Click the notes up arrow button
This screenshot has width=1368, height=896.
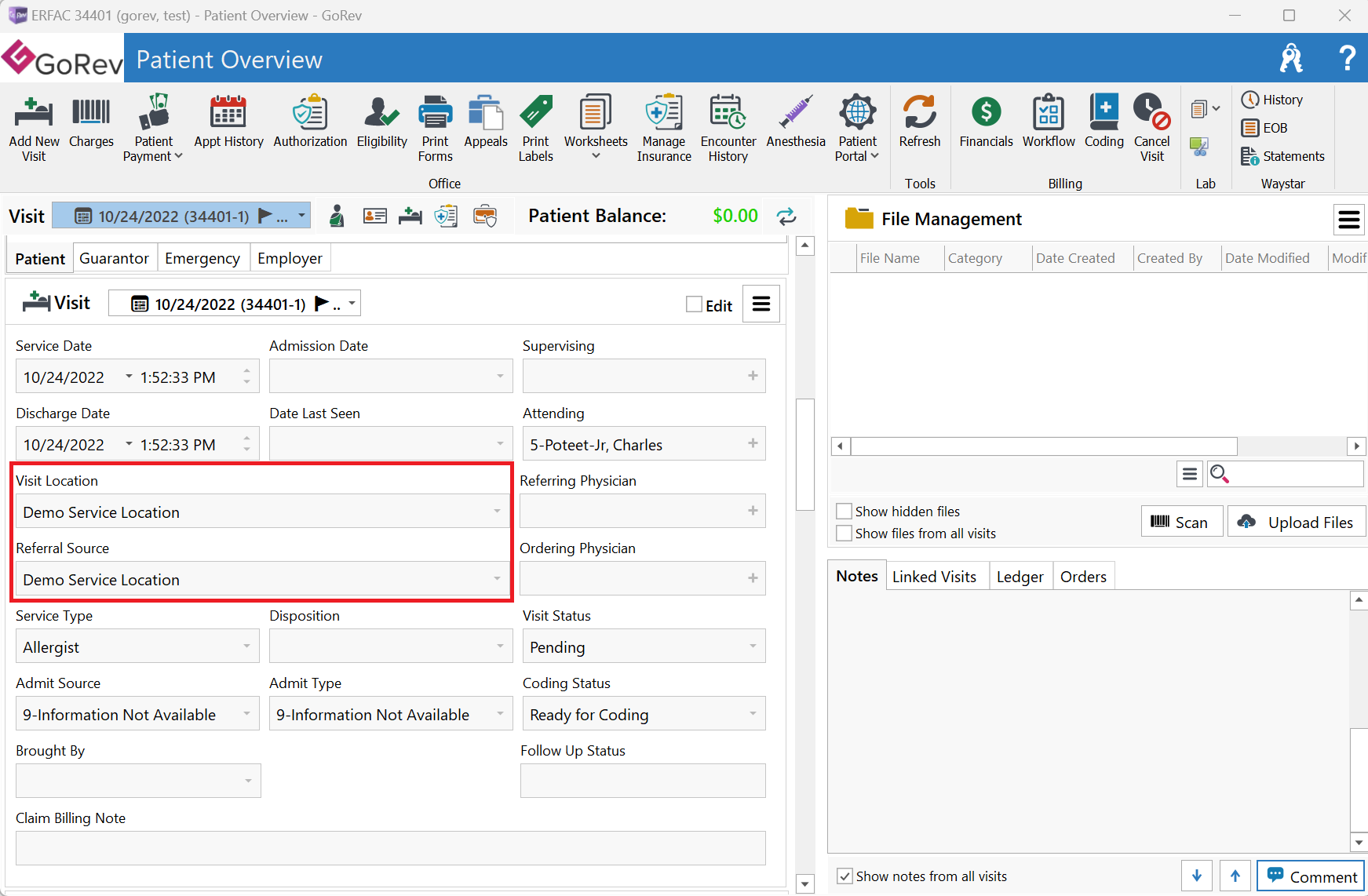click(1235, 876)
